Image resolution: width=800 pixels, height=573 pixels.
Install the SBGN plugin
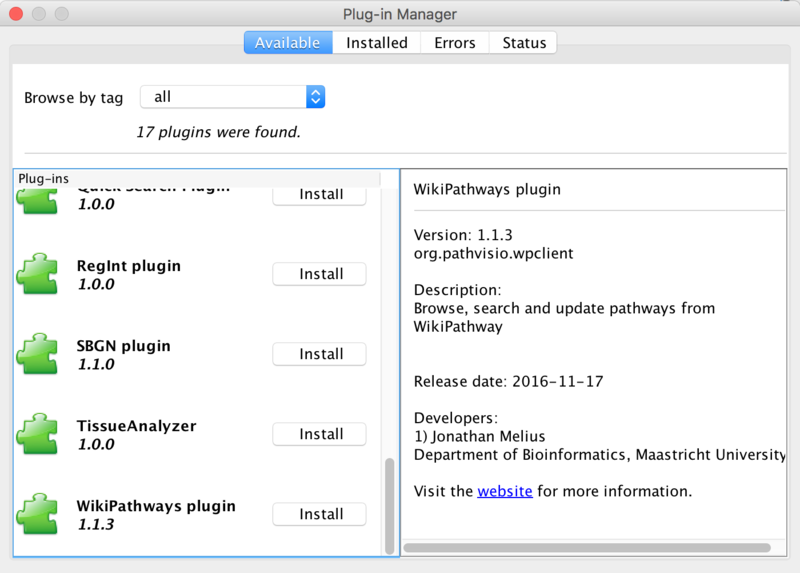[319, 354]
